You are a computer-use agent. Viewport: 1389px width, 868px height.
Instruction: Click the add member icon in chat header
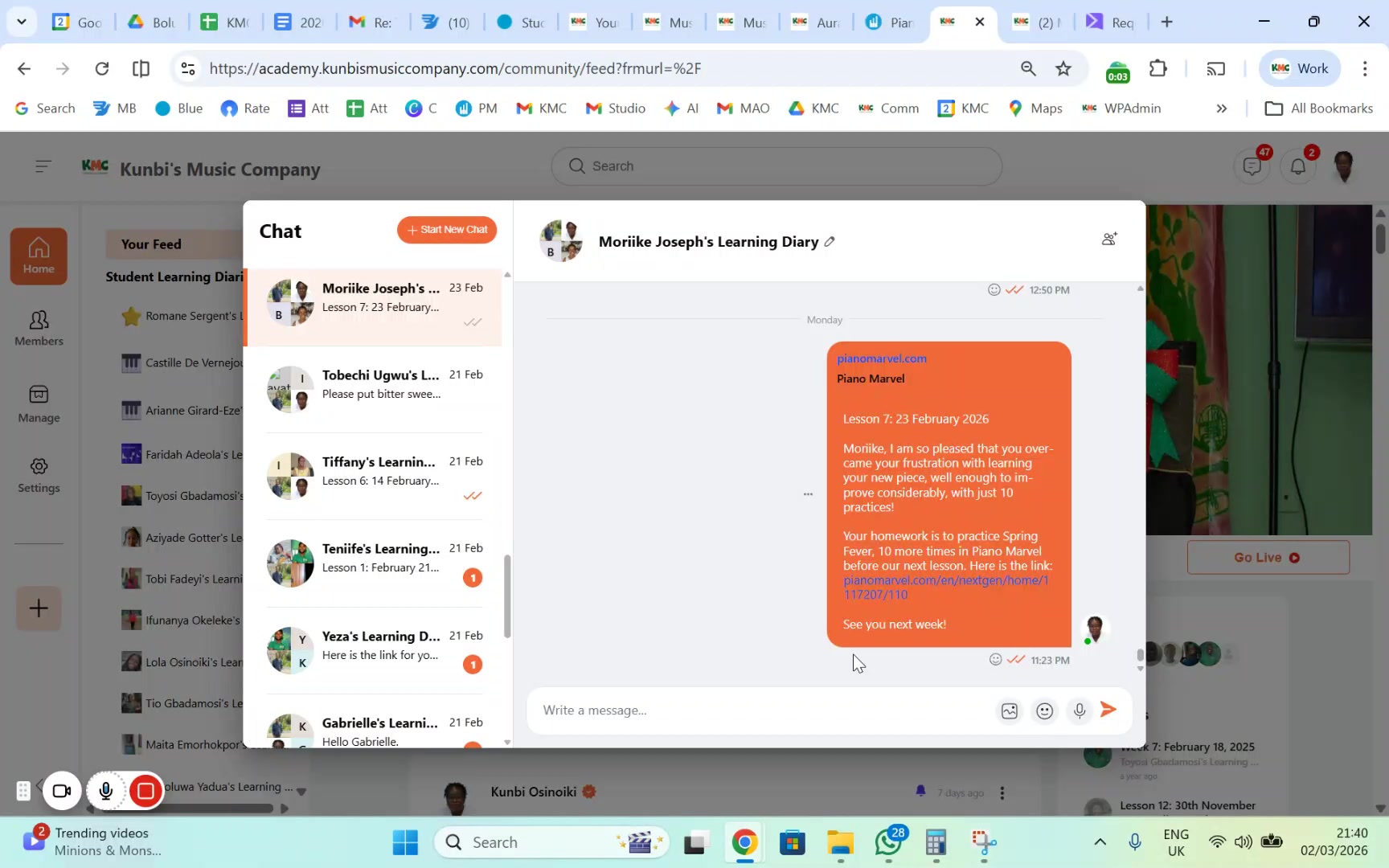click(x=1109, y=239)
